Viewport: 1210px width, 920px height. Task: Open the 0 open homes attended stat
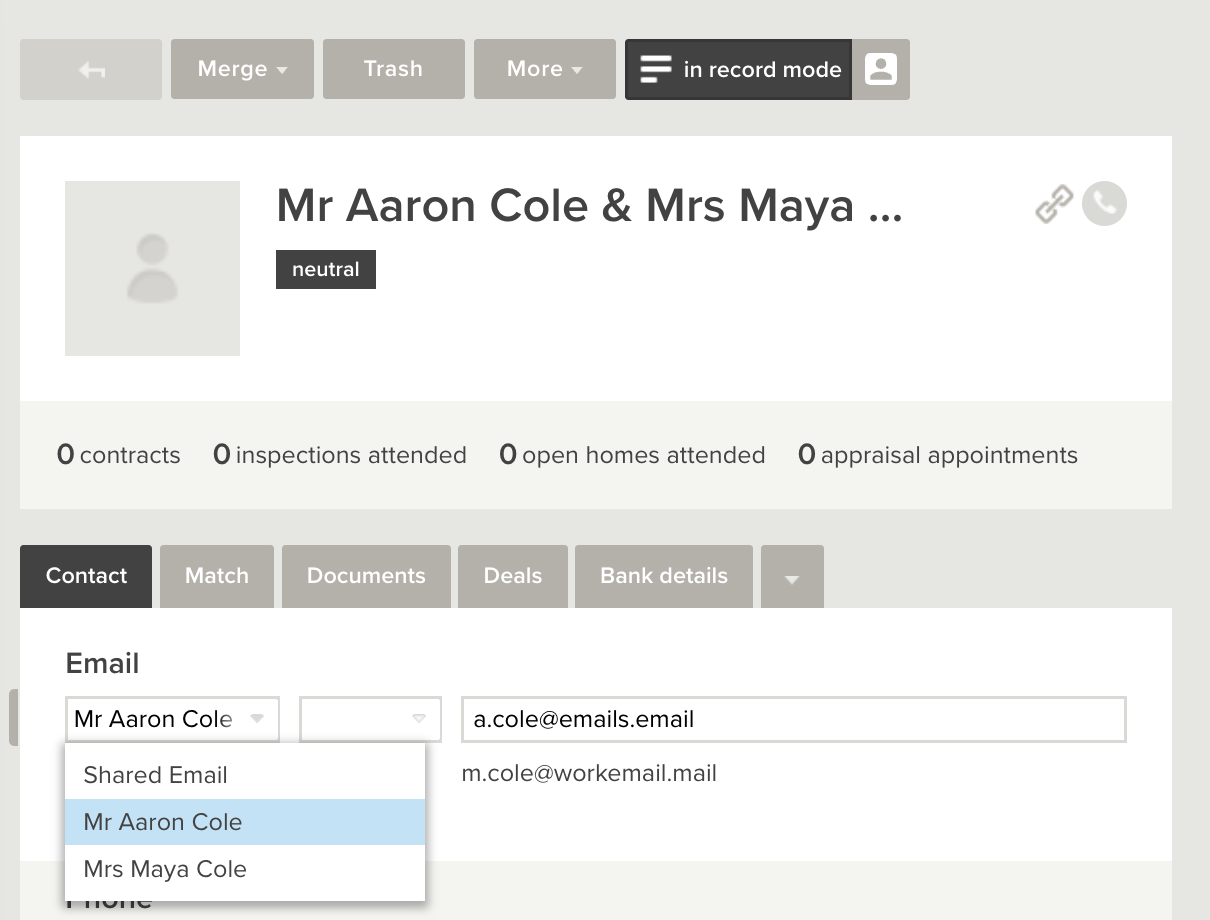tap(632, 455)
